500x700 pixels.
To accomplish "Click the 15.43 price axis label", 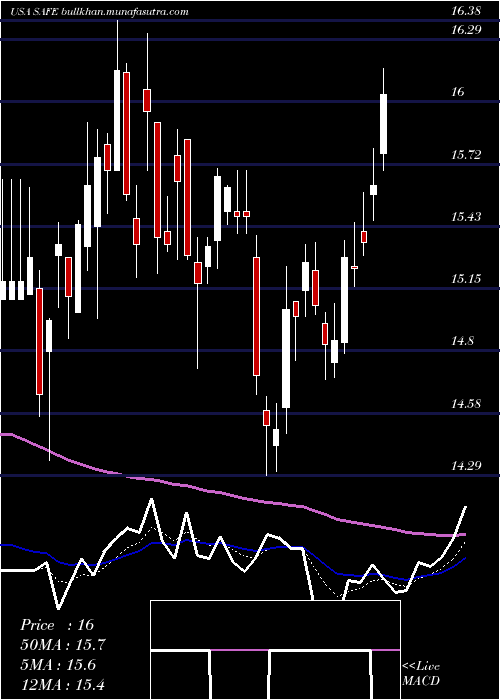I will (466, 217).
